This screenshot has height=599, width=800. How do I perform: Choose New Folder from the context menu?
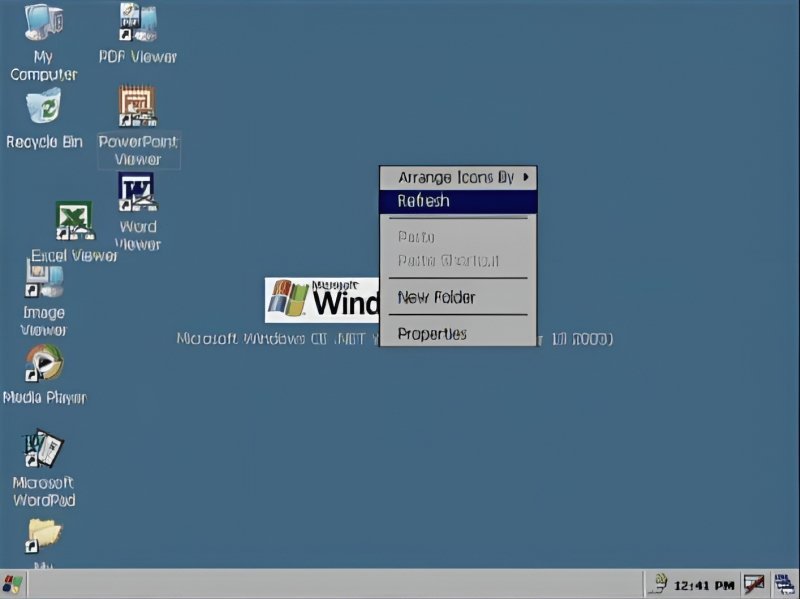(x=458, y=297)
